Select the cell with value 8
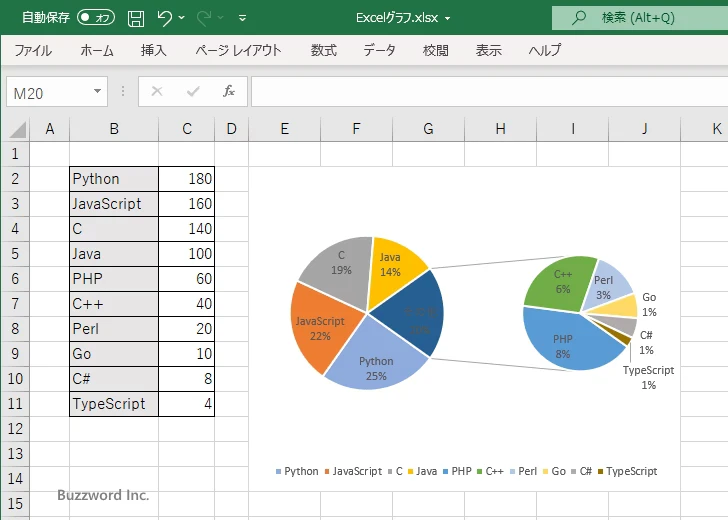The width and height of the screenshot is (728, 520). coord(187,379)
